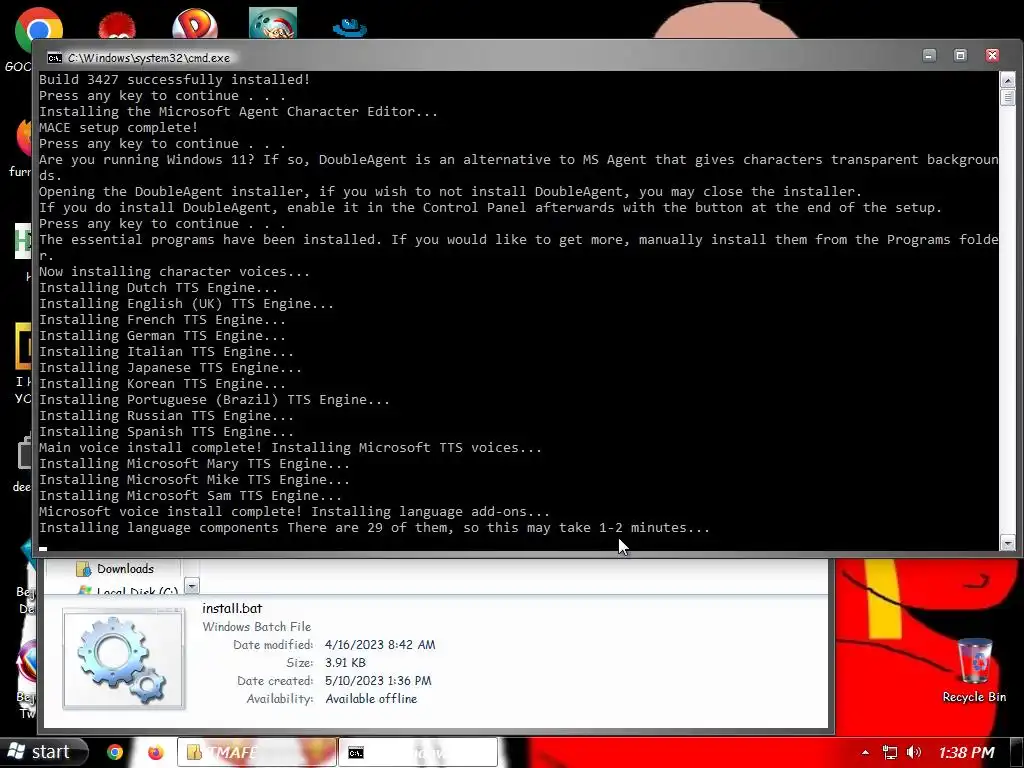Viewport: 1024px width, 768px height.
Task: Click the cmd vertical scrollbar thumb
Action: (1008, 97)
